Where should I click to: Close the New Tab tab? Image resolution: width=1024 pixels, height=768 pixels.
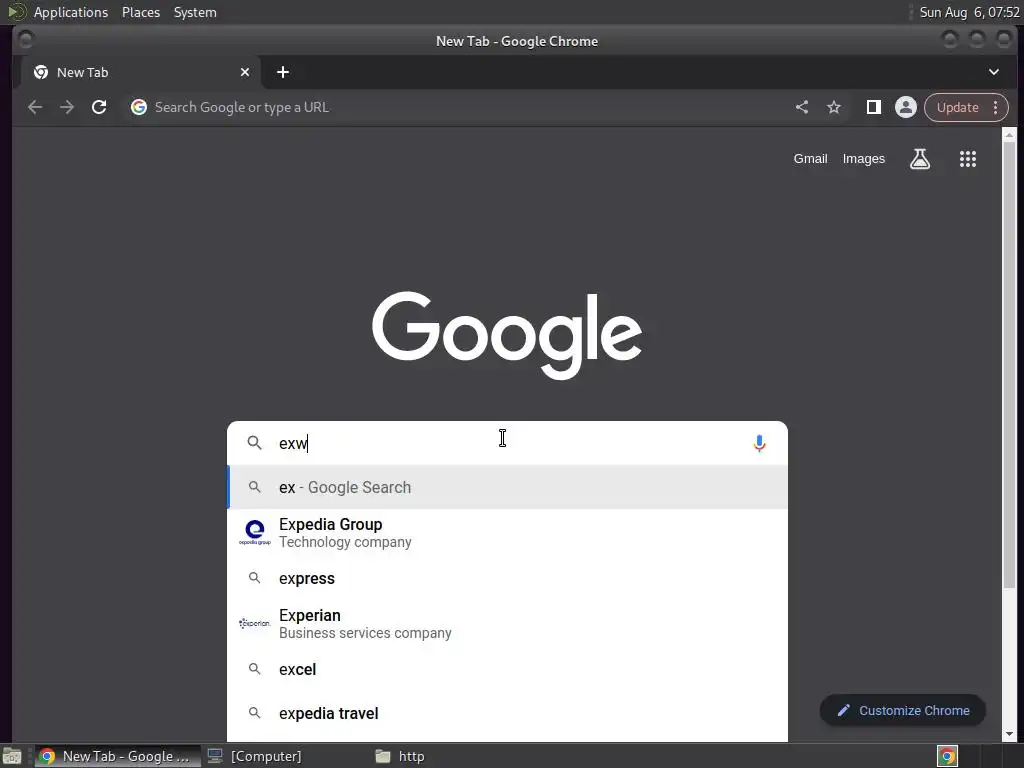pos(245,72)
